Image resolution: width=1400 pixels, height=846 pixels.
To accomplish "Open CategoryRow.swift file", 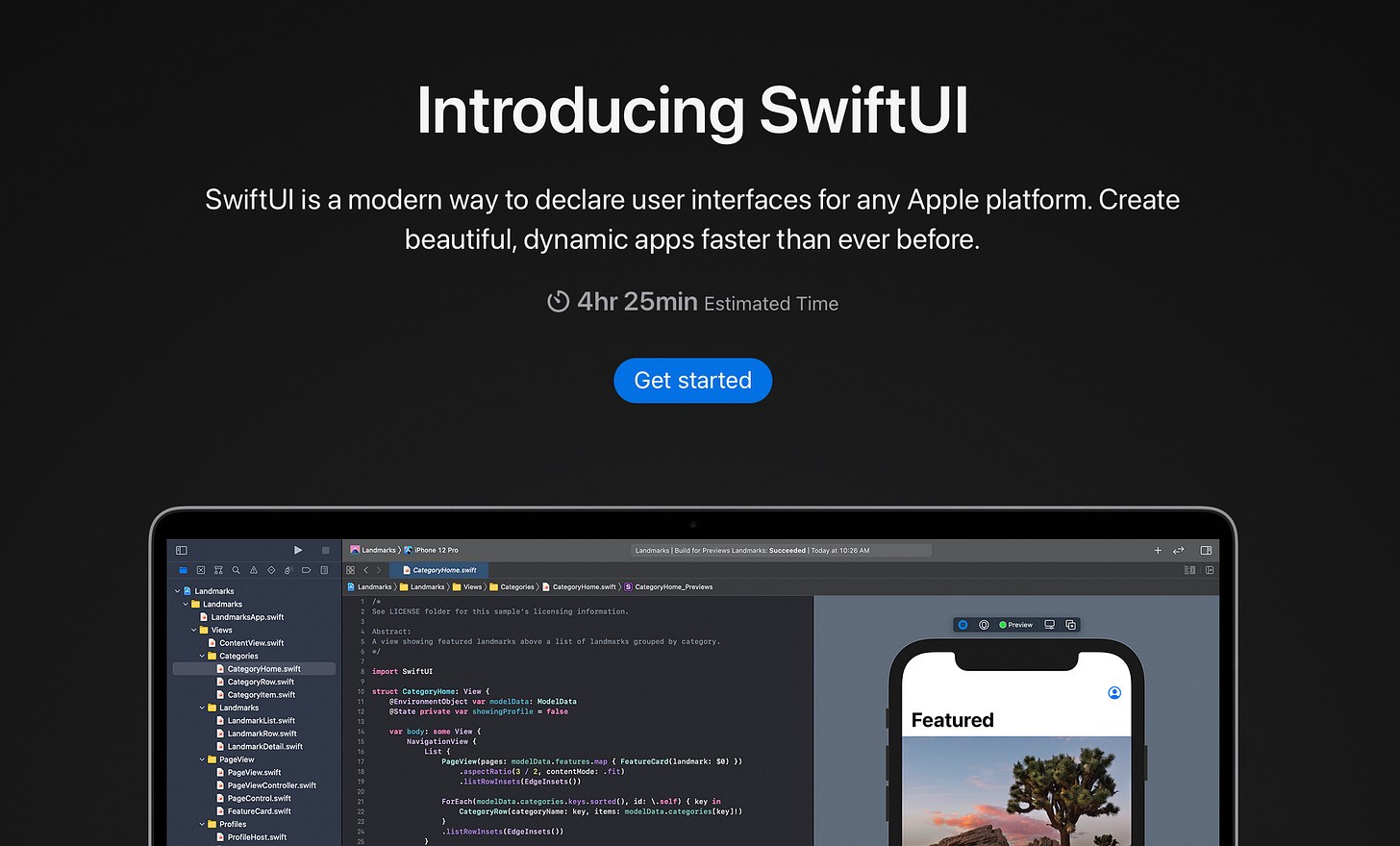I will 256,682.
